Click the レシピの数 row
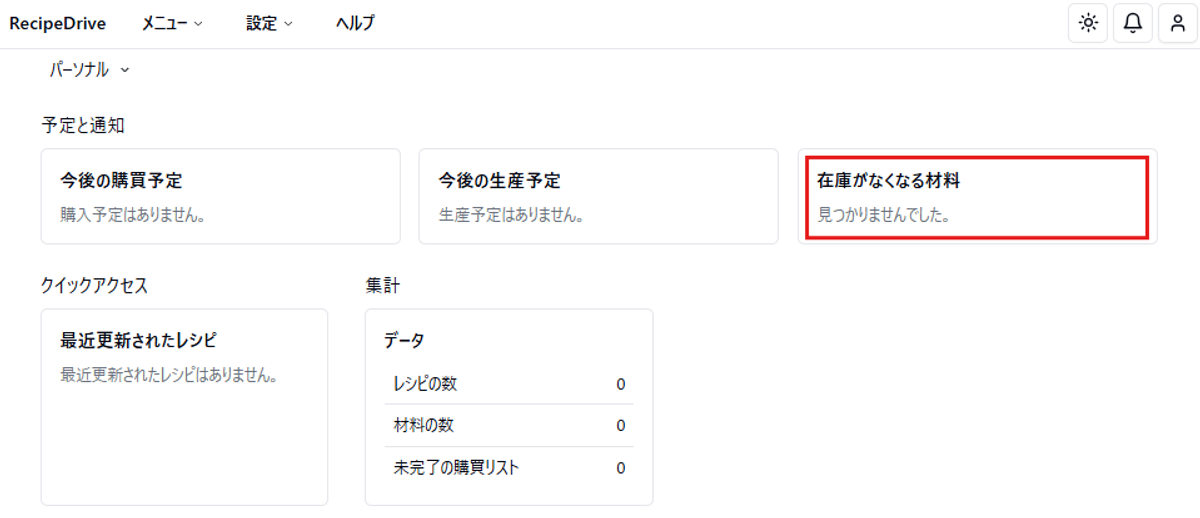The image size is (1200, 518). (509, 384)
